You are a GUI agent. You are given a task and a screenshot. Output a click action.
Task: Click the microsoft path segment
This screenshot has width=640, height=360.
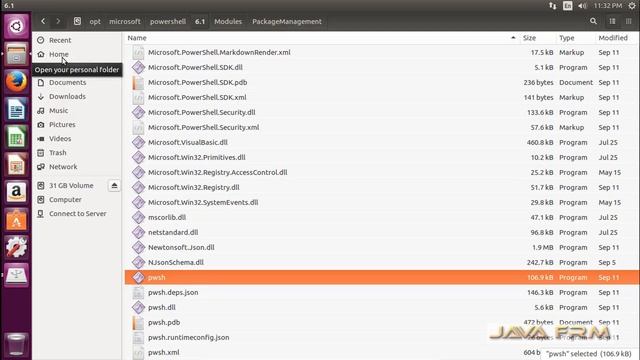pos(124,22)
